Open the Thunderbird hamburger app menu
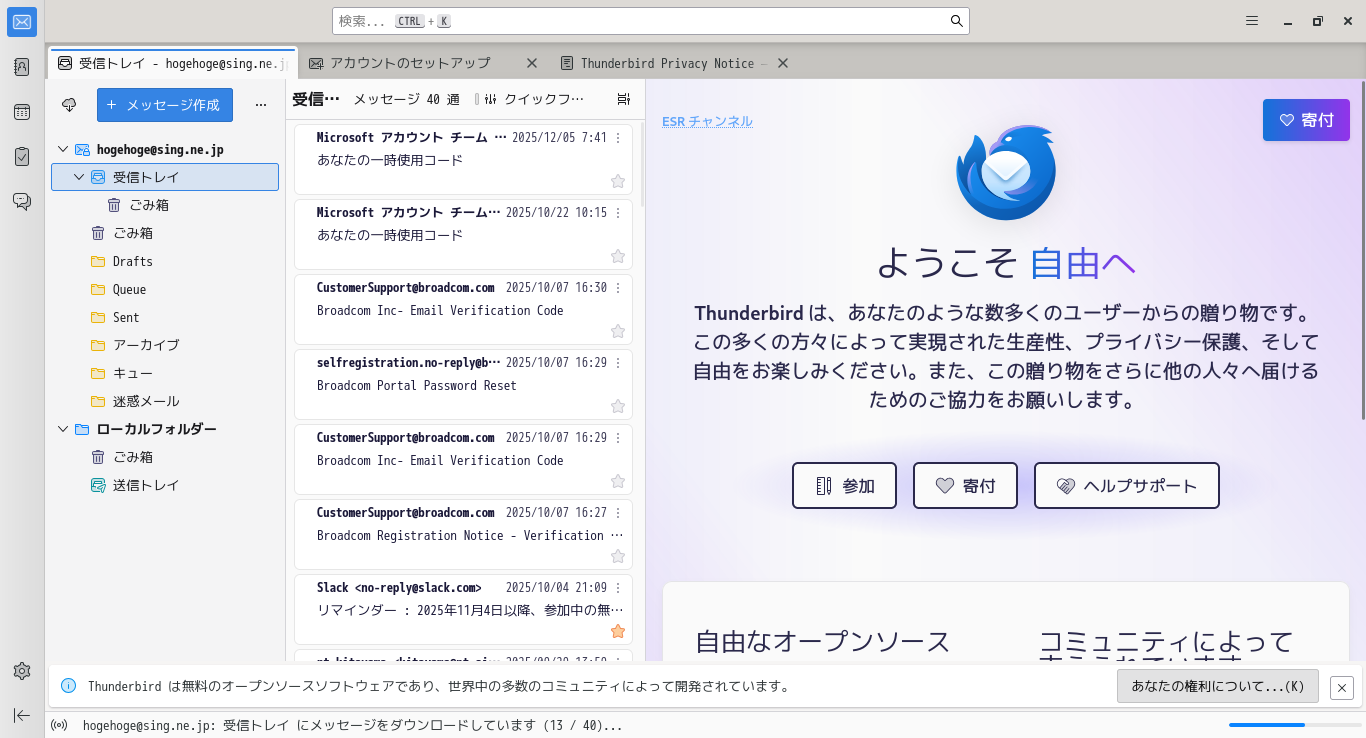This screenshot has width=1366, height=738. [x=1252, y=21]
